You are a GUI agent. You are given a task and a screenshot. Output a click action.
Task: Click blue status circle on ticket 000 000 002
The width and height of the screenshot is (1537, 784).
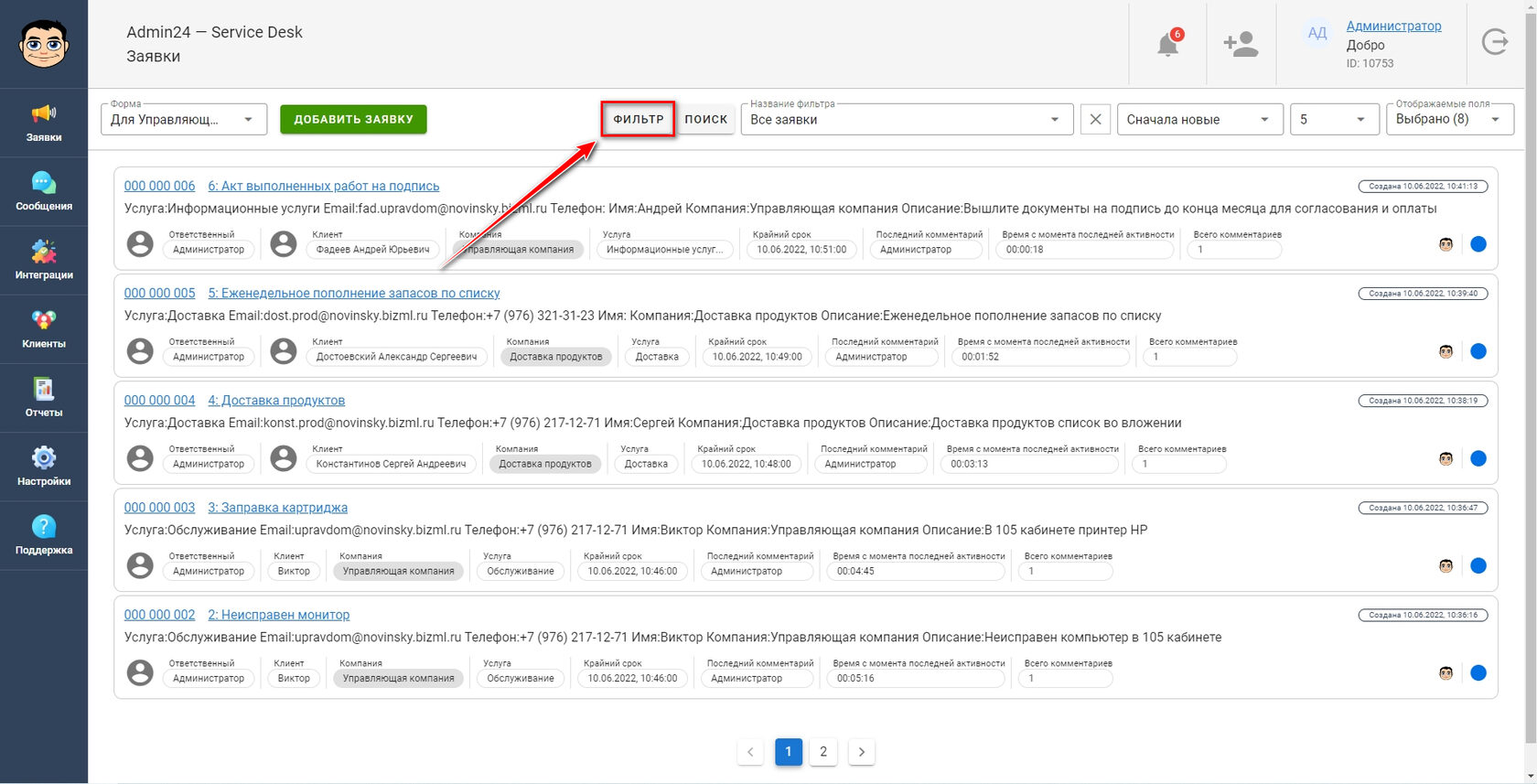1478,672
